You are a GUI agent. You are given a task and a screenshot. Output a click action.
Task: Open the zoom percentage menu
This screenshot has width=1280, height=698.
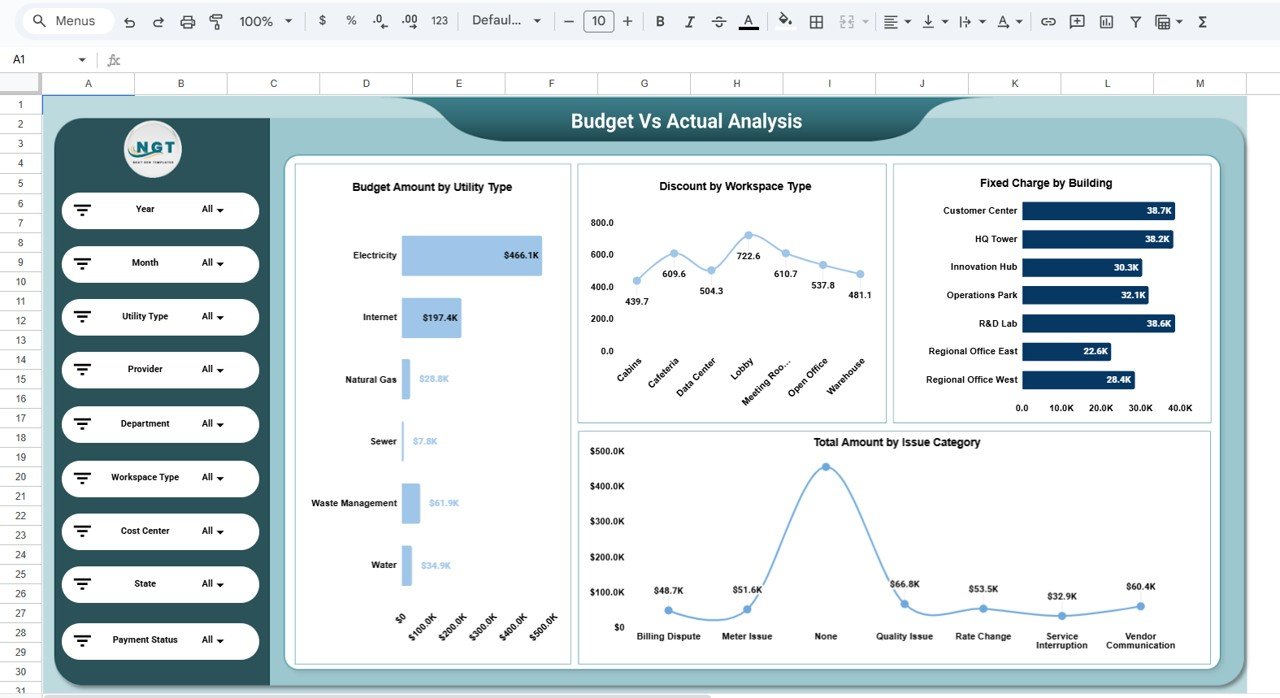tap(264, 20)
